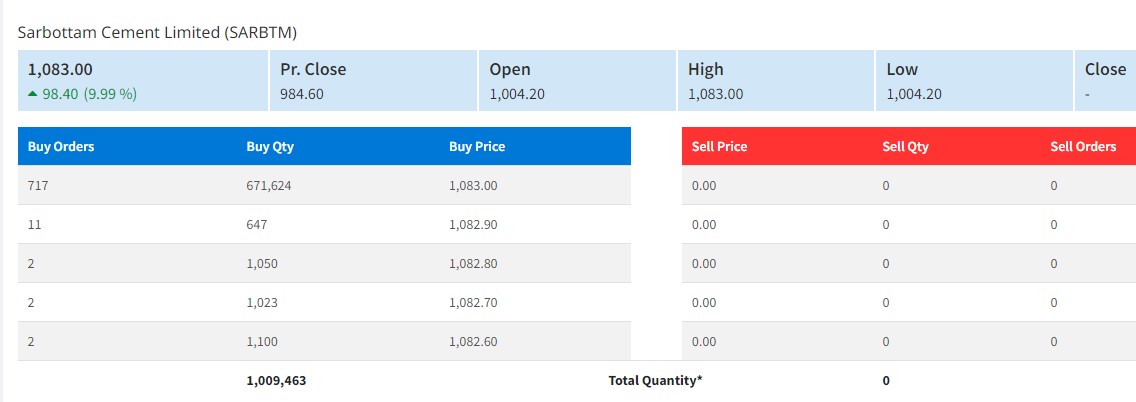Click the Sell Orders column header

coord(1082,146)
